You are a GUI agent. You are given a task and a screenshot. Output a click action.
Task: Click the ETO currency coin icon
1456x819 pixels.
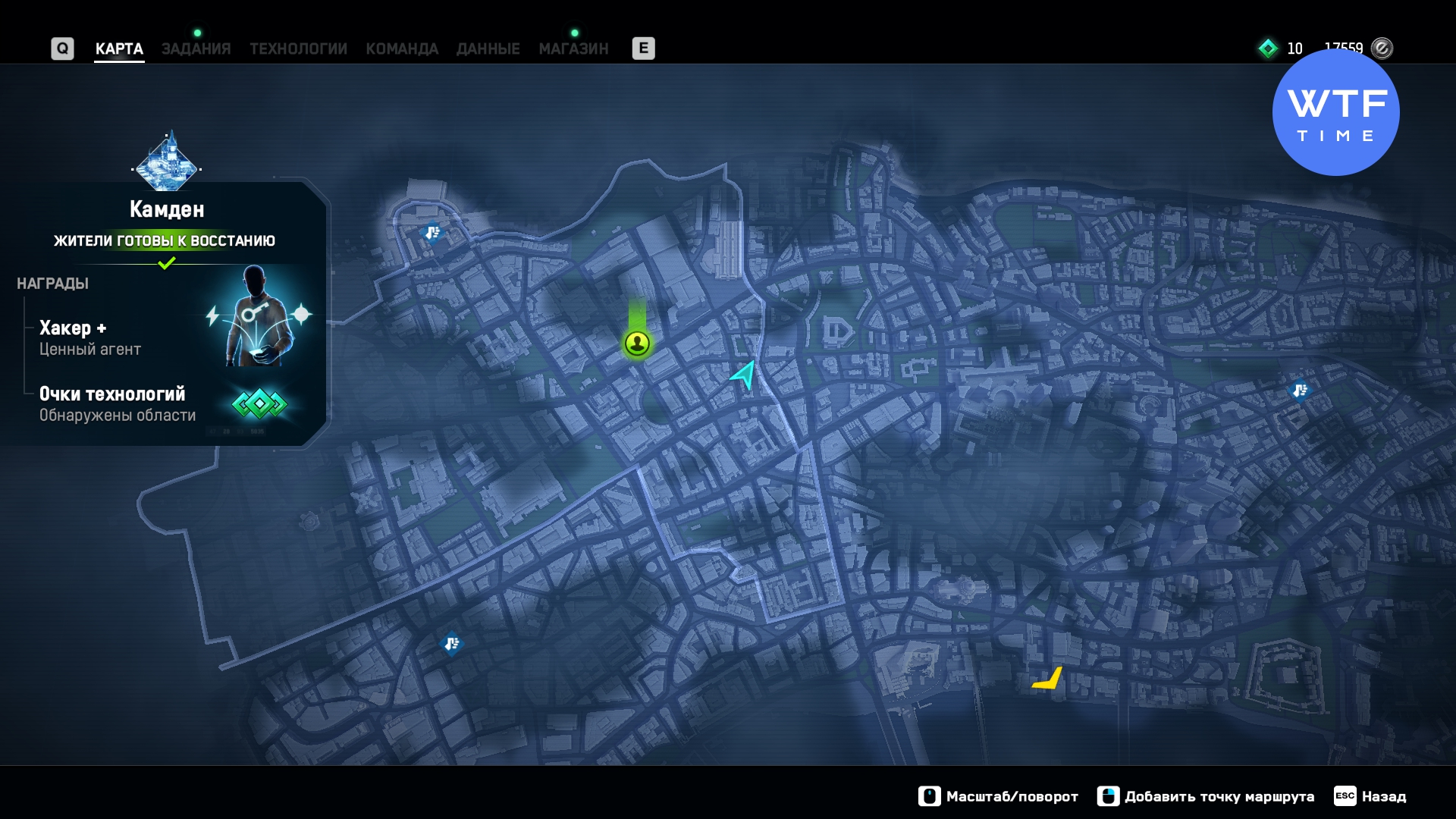click(x=1382, y=49)
